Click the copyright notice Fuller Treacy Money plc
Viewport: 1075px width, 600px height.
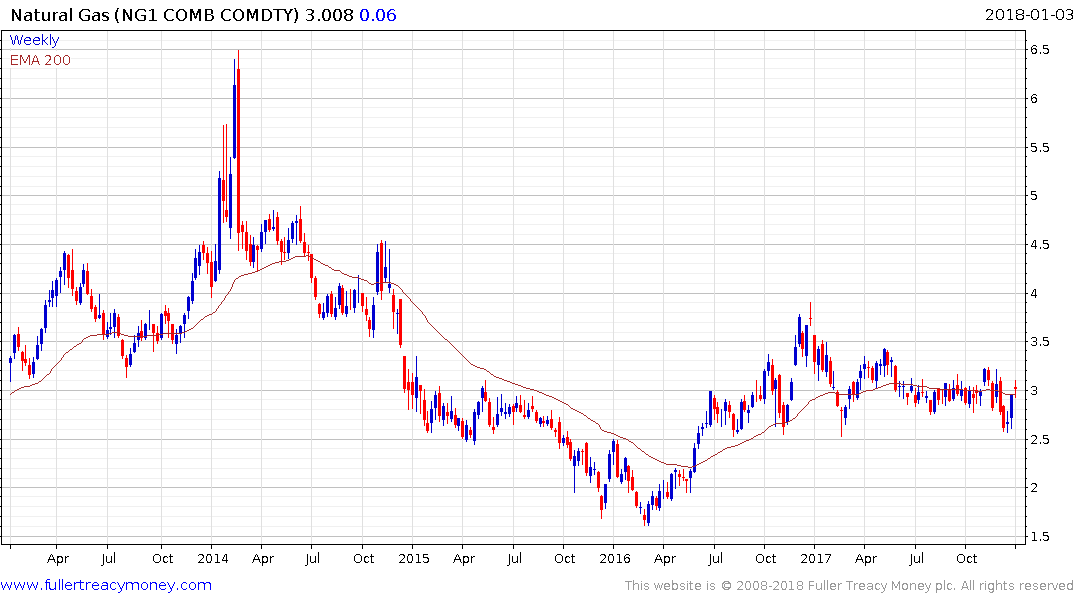849,586
